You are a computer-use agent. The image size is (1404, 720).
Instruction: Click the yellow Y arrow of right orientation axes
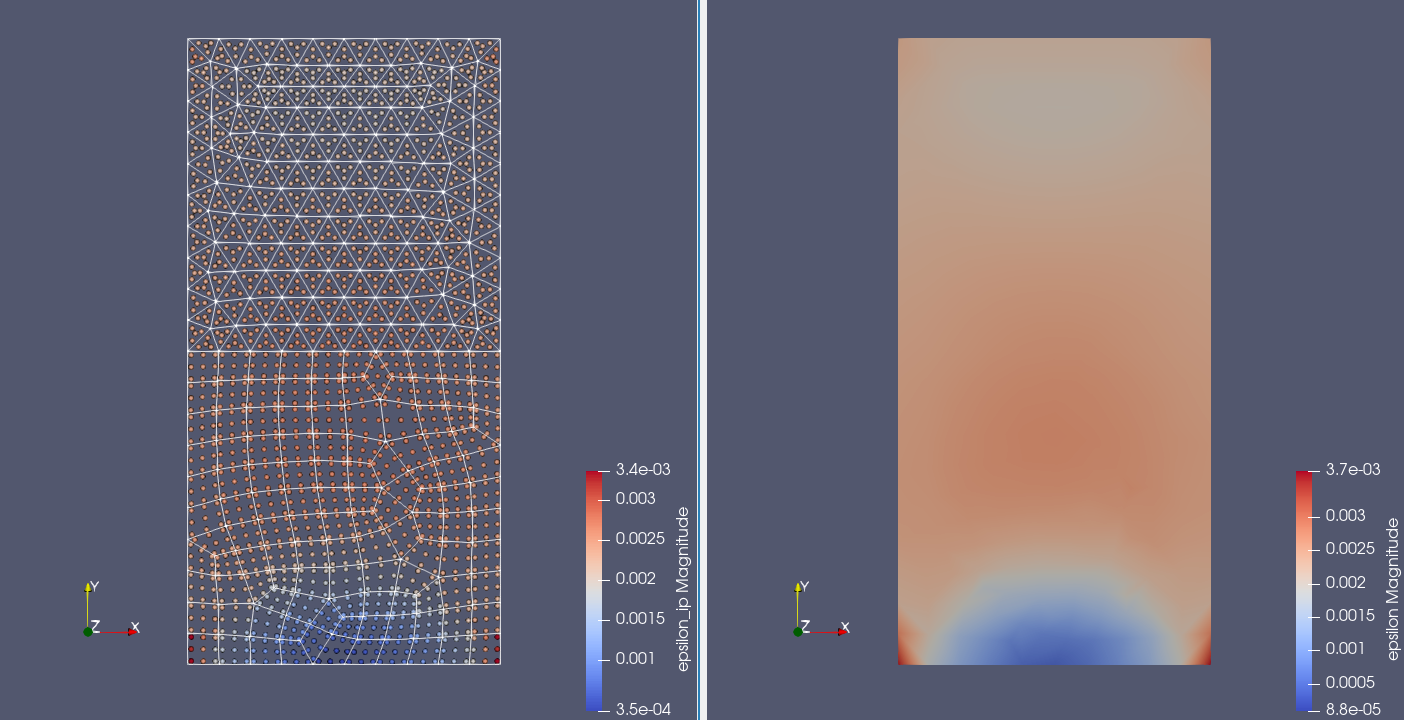click(799, 590)
